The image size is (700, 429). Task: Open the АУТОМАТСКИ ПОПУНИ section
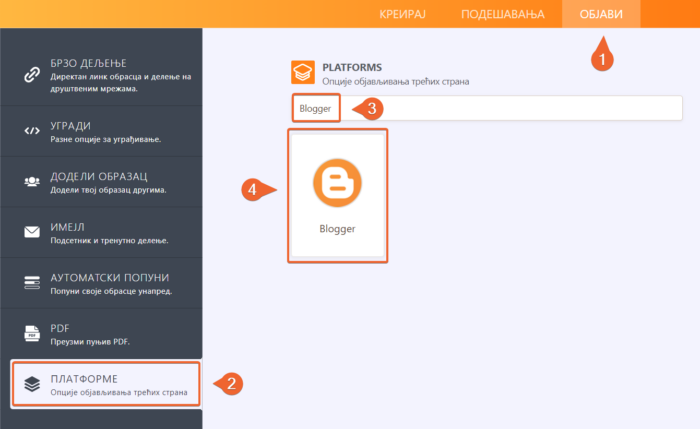(101, 283)
